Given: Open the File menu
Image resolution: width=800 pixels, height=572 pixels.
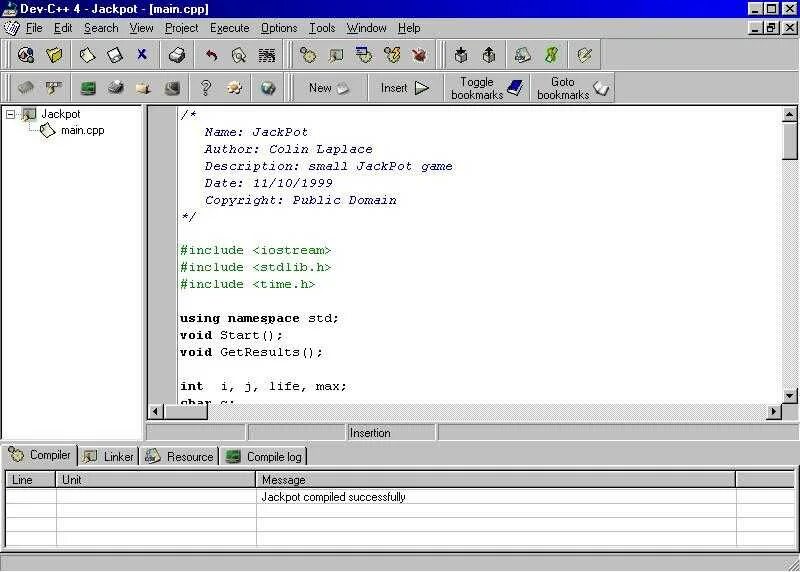Looking at the screenshot, I should click(34, 28).
